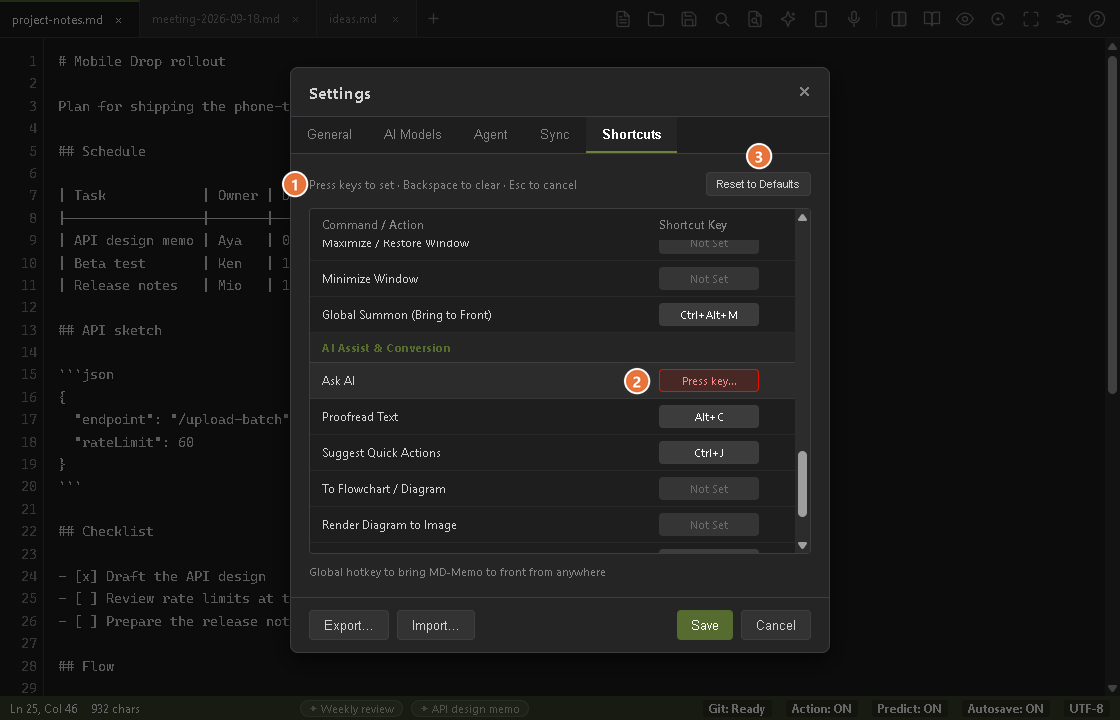Open the folder icon in toolbar
The width and height of the screenshot is (1120, 720).
[656, 19]
